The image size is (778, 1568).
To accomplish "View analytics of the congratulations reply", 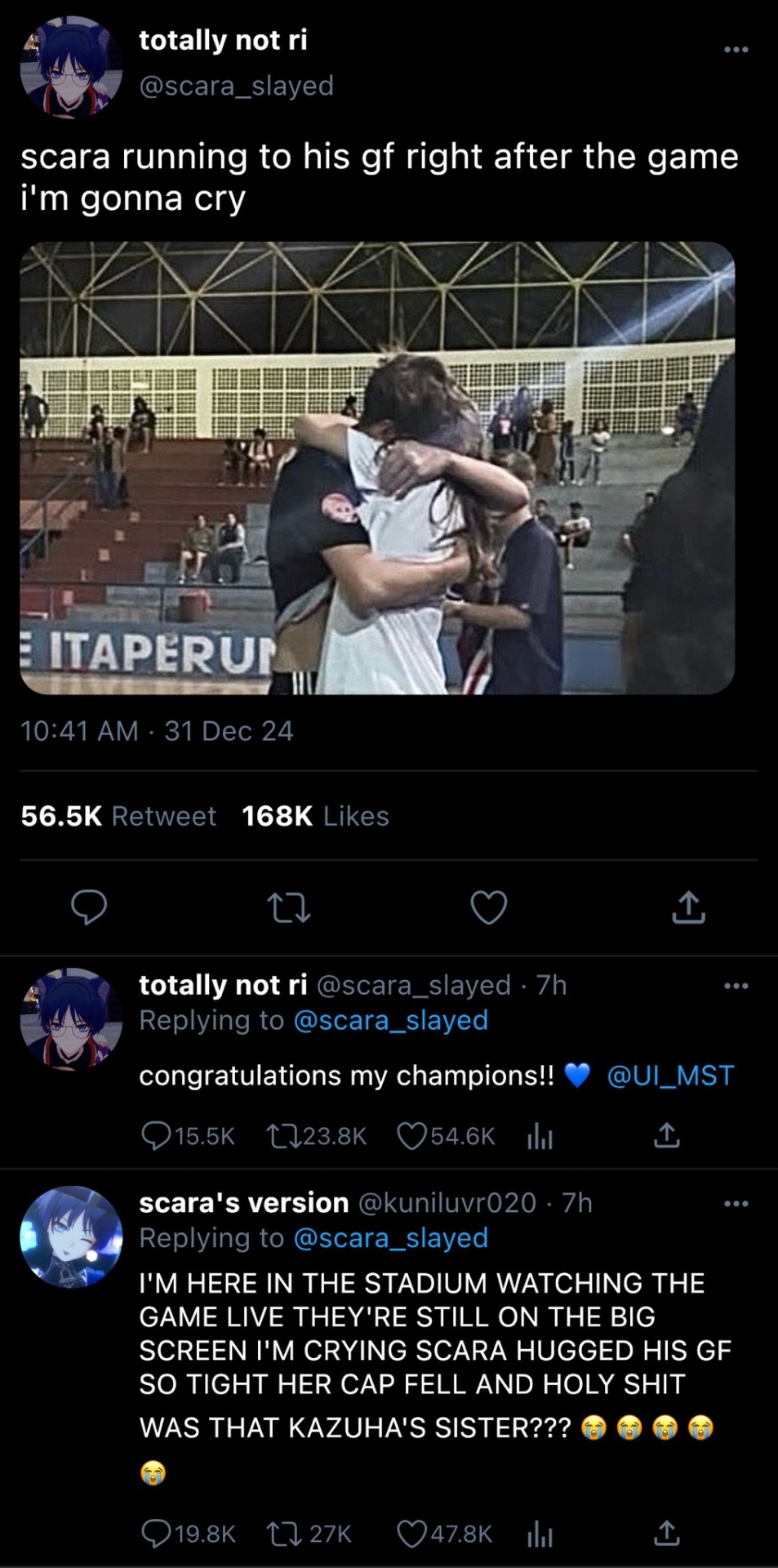I will (x=540, y=1136).
